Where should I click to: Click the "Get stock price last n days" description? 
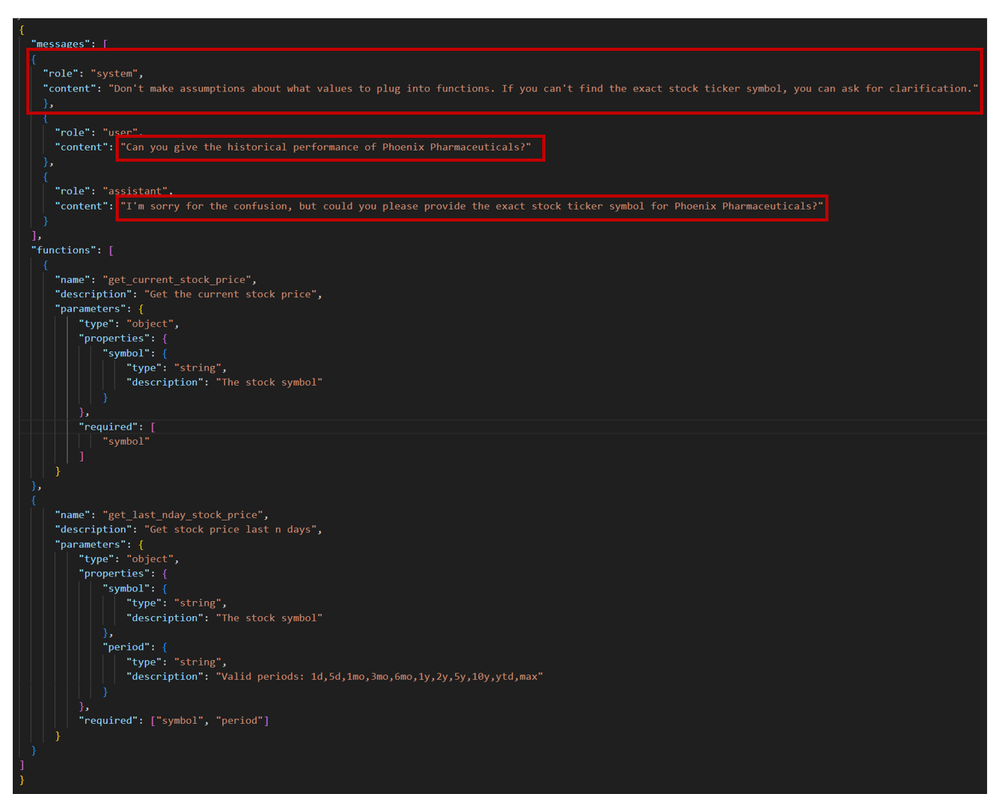click(234, 529)
